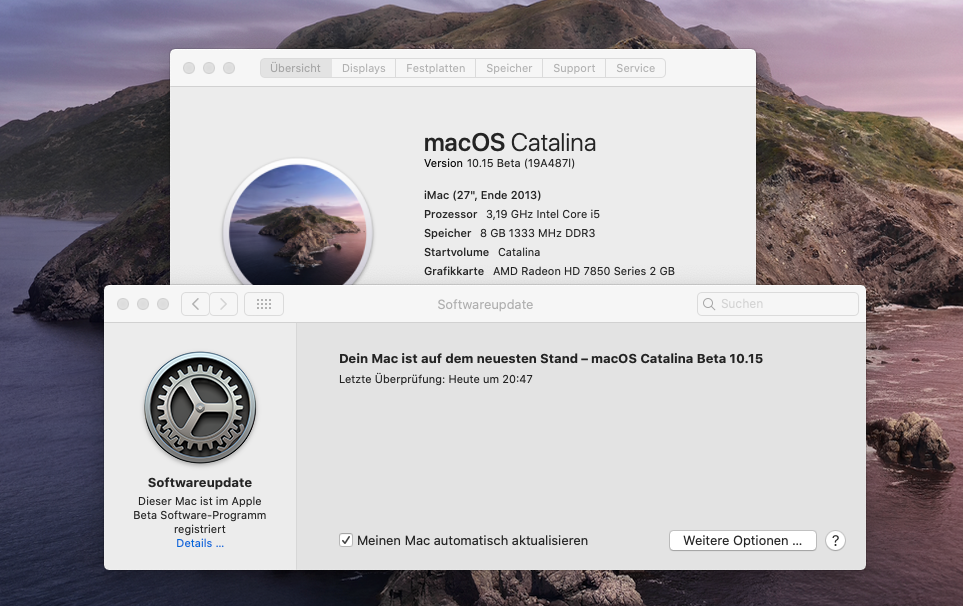Click the Softwareupdate window title
Screen dimensions: 963x606
coord(485,305)
